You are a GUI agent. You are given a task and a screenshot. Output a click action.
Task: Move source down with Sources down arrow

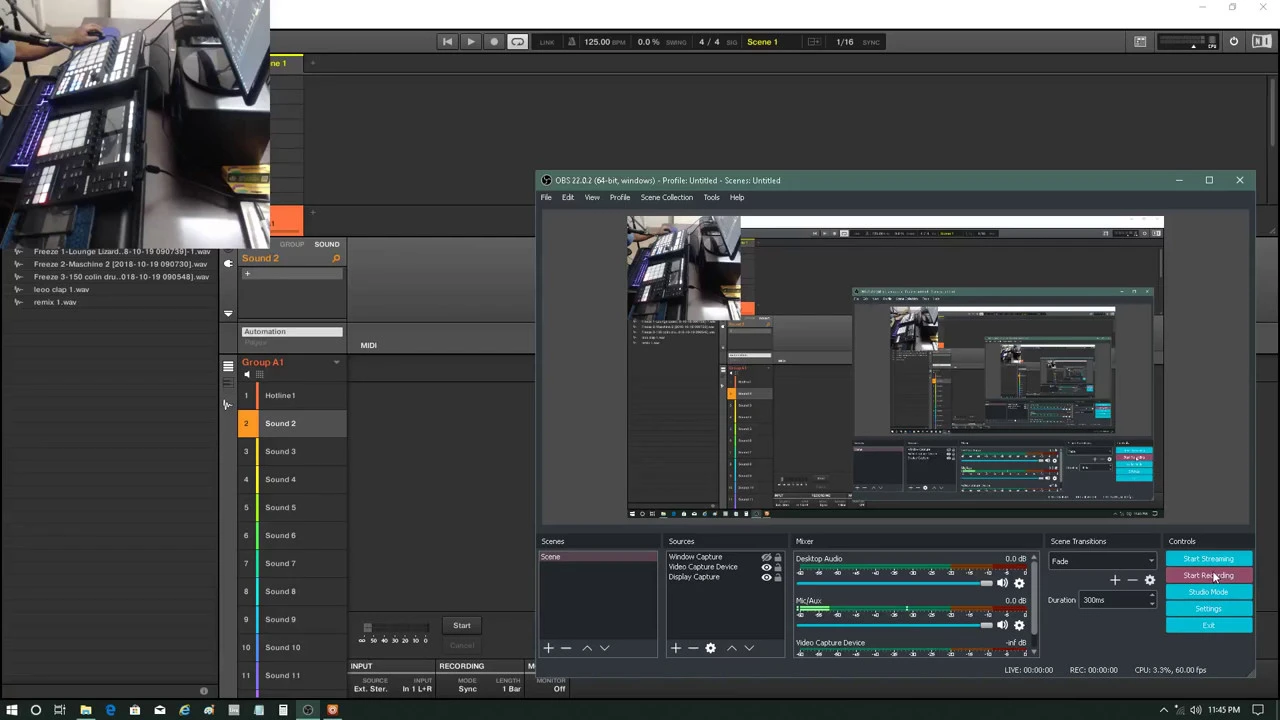coord(749,648)
